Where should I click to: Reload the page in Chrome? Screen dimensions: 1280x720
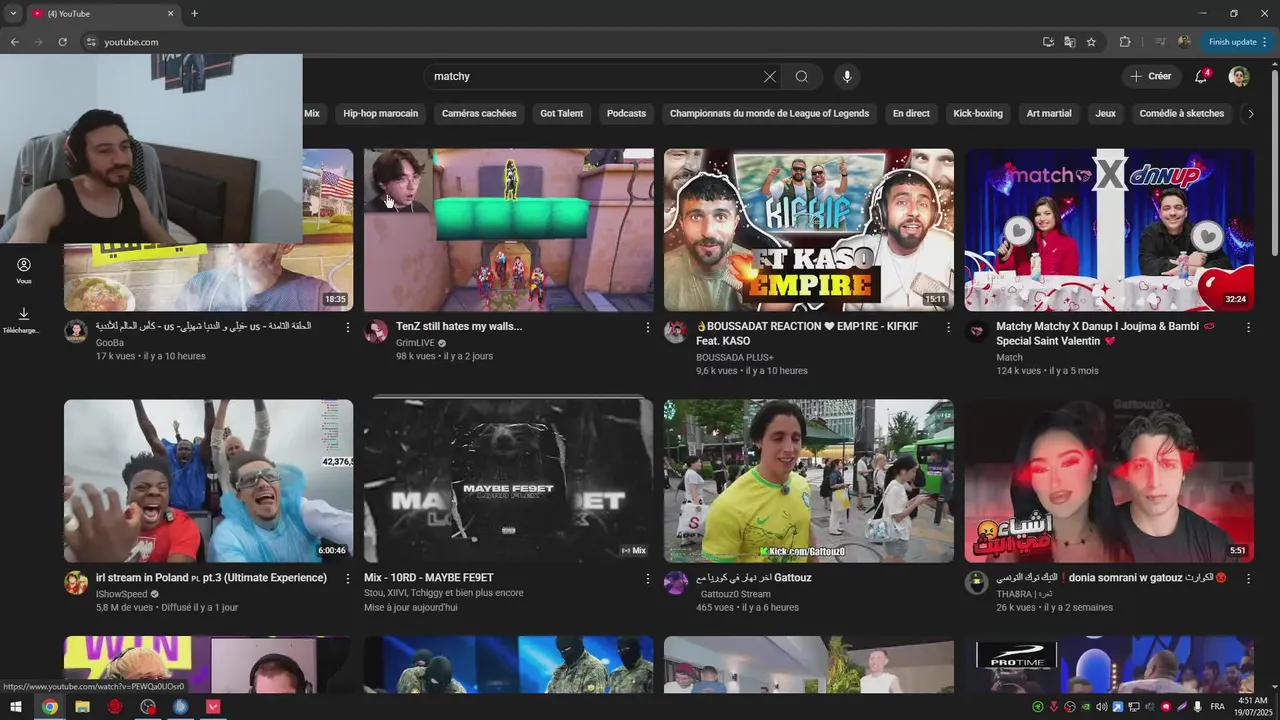click(62, 42)
